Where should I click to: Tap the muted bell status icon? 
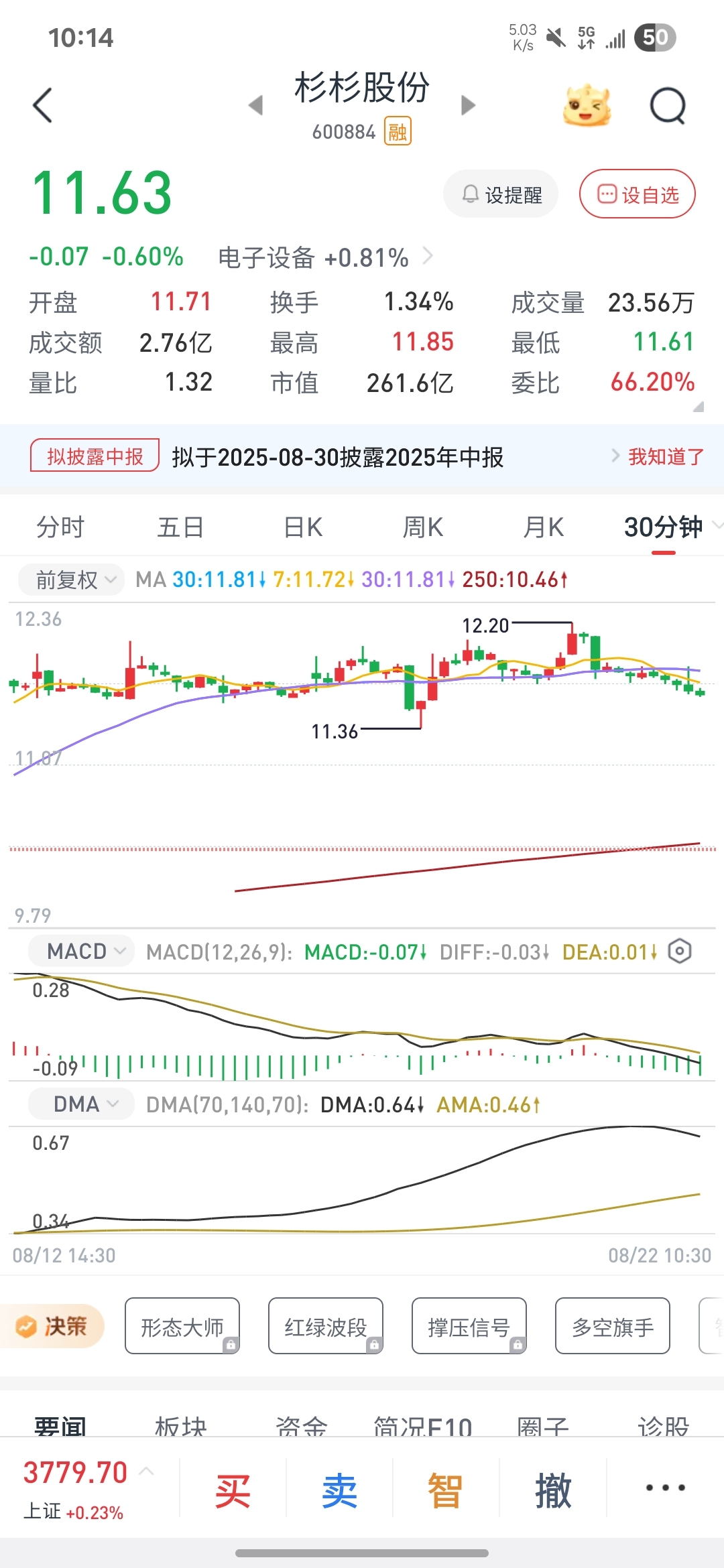[556, 38]
